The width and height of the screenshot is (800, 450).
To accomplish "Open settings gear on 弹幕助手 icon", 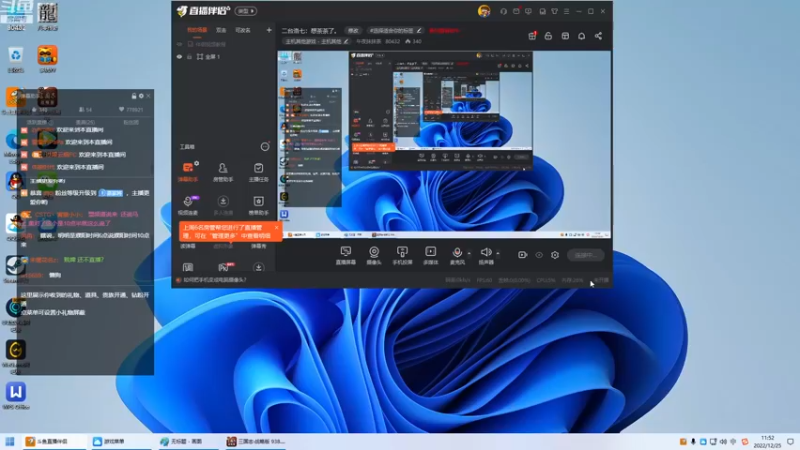I will point(196,163).
